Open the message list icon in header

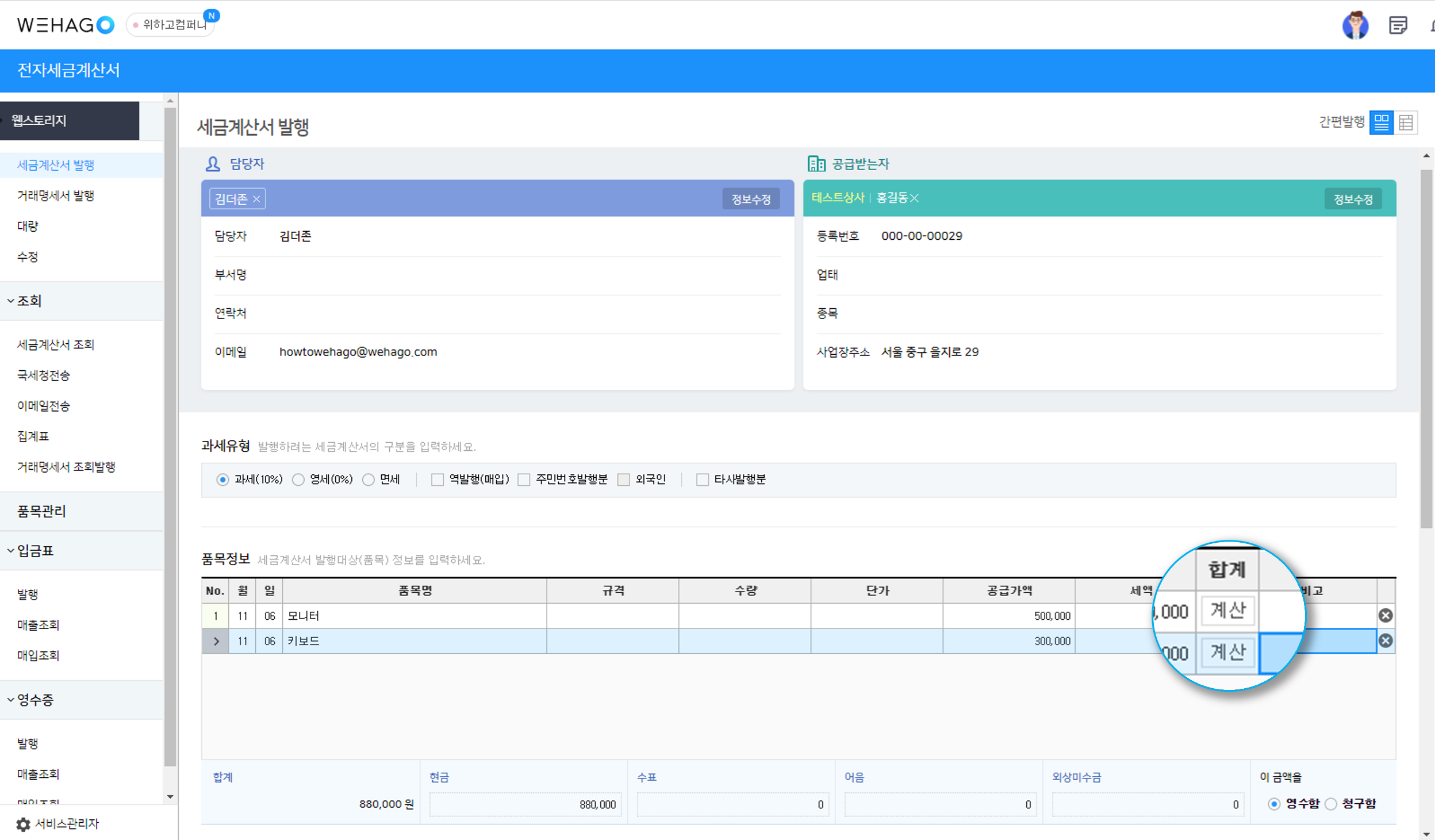click(x=1398, y=25)
